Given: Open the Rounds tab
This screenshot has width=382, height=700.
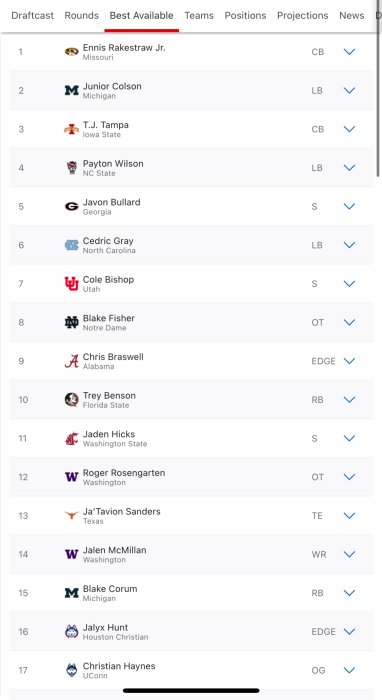Looking at the screenshot, I should [x=82, y=16].
